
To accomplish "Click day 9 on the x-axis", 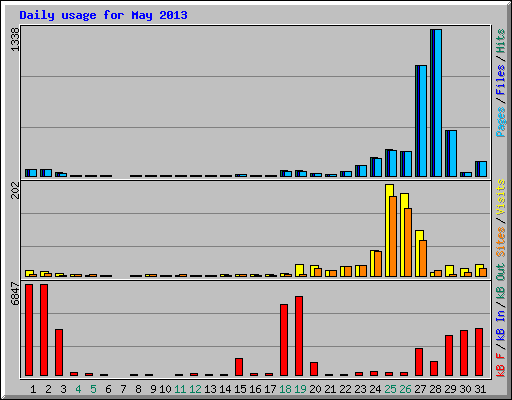I will tap(153, 389).
